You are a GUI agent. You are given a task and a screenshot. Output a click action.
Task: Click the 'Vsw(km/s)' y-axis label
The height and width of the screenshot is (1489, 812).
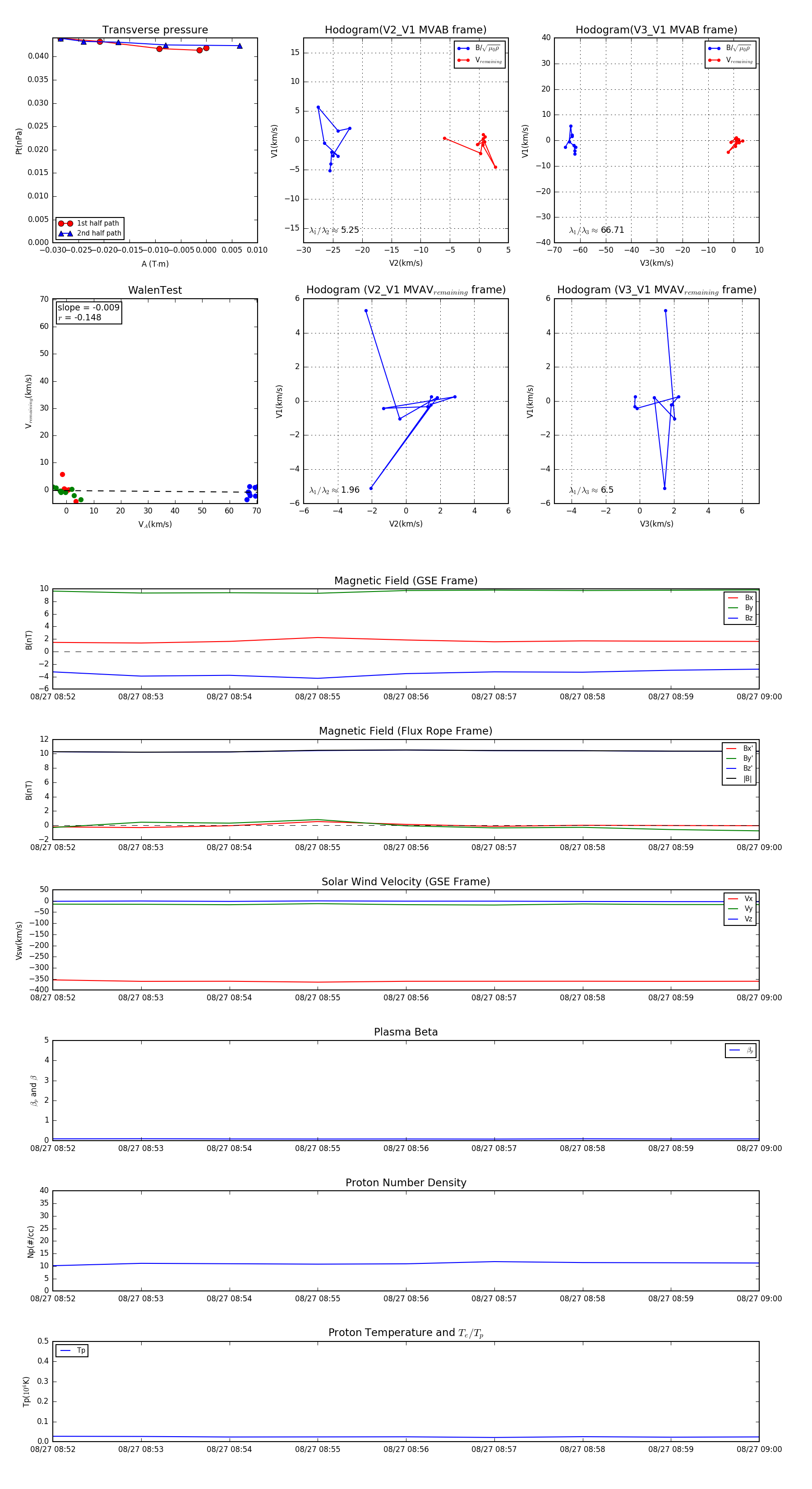click(x=18, y=940)
